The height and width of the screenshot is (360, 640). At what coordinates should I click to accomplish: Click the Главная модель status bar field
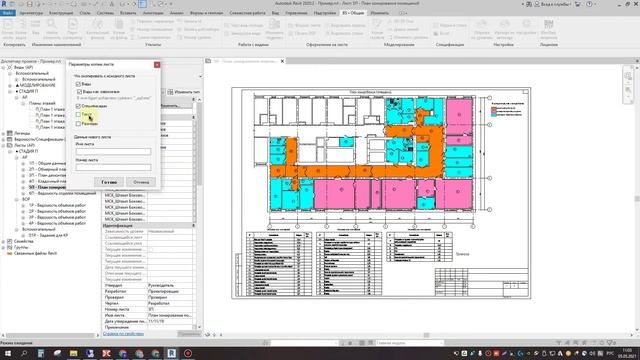click(409, 343)
